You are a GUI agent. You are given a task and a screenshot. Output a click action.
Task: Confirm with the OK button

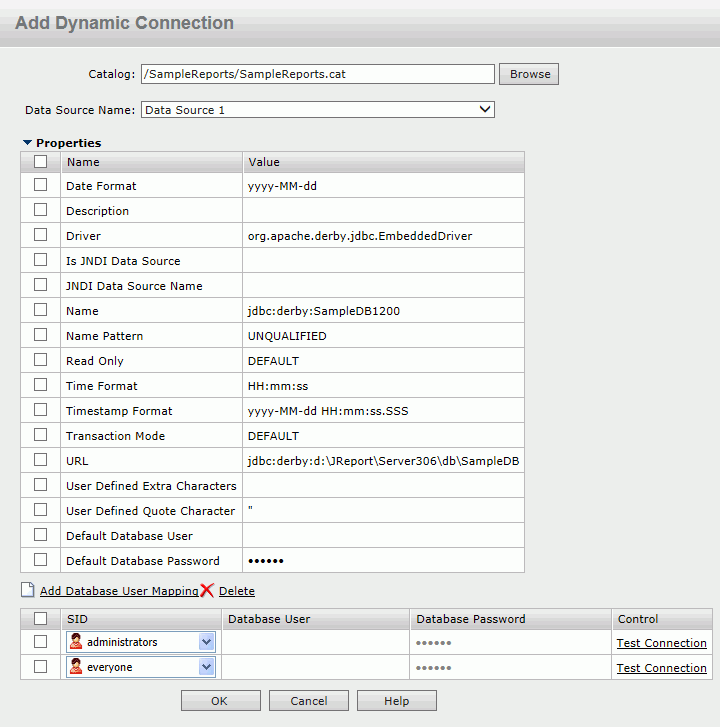[x=220, y=701]
